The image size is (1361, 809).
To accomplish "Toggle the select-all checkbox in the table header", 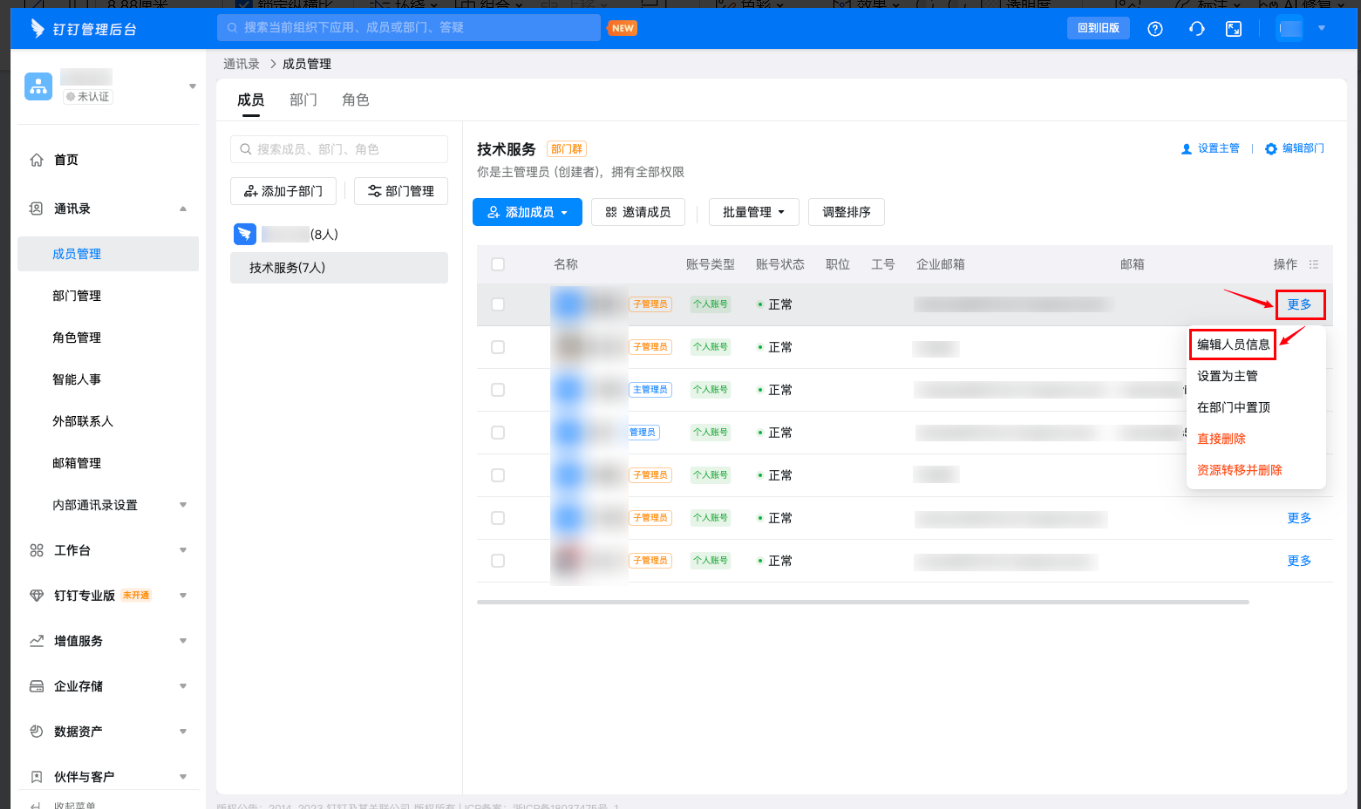I will (x=498, y=264).
